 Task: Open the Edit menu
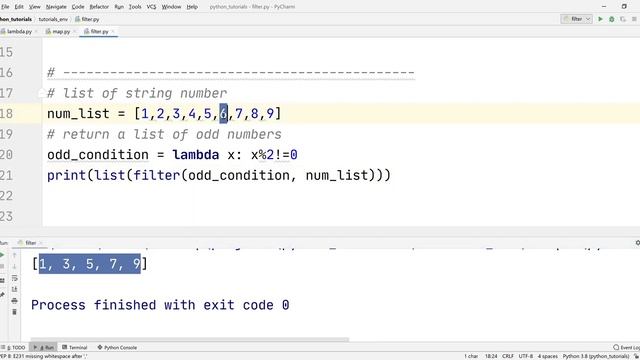pyautogui.click(x=19, y=7)
